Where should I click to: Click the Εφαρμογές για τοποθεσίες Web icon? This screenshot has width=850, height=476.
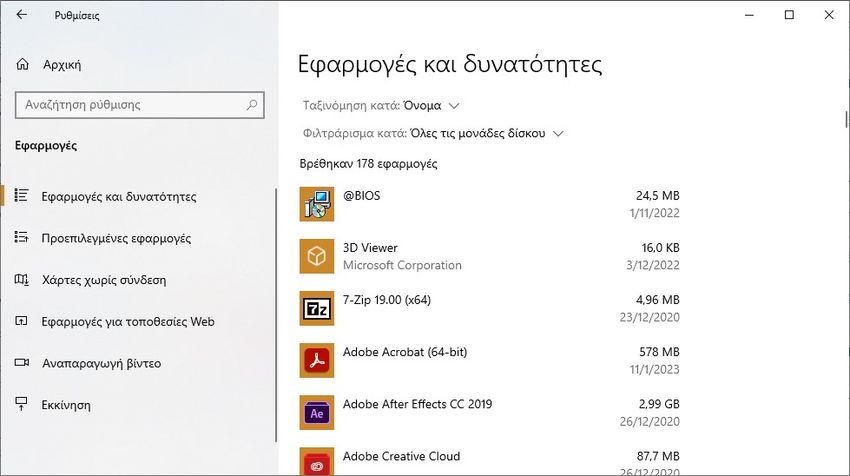(21, 321)
